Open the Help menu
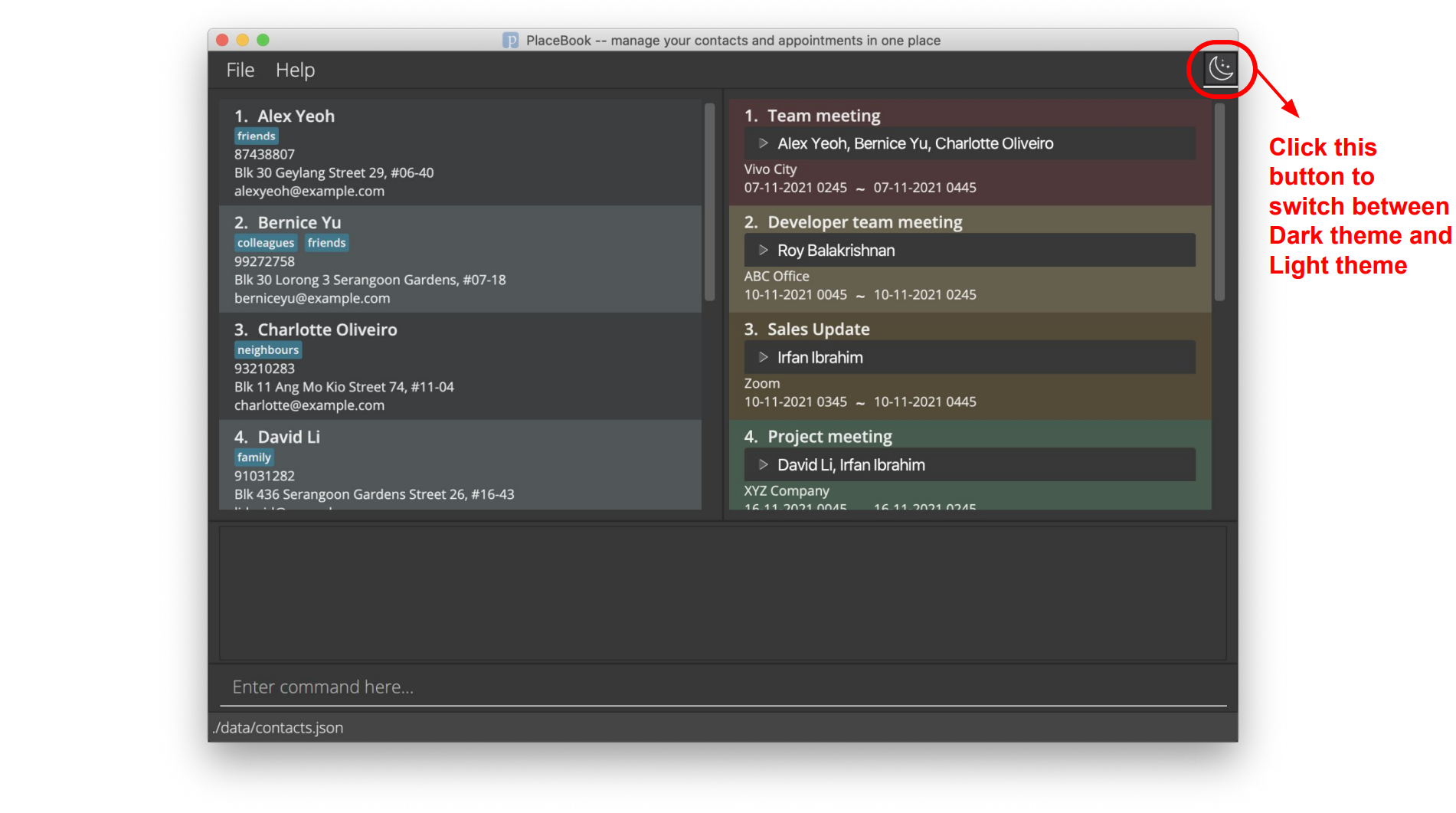 click(295, 70)
